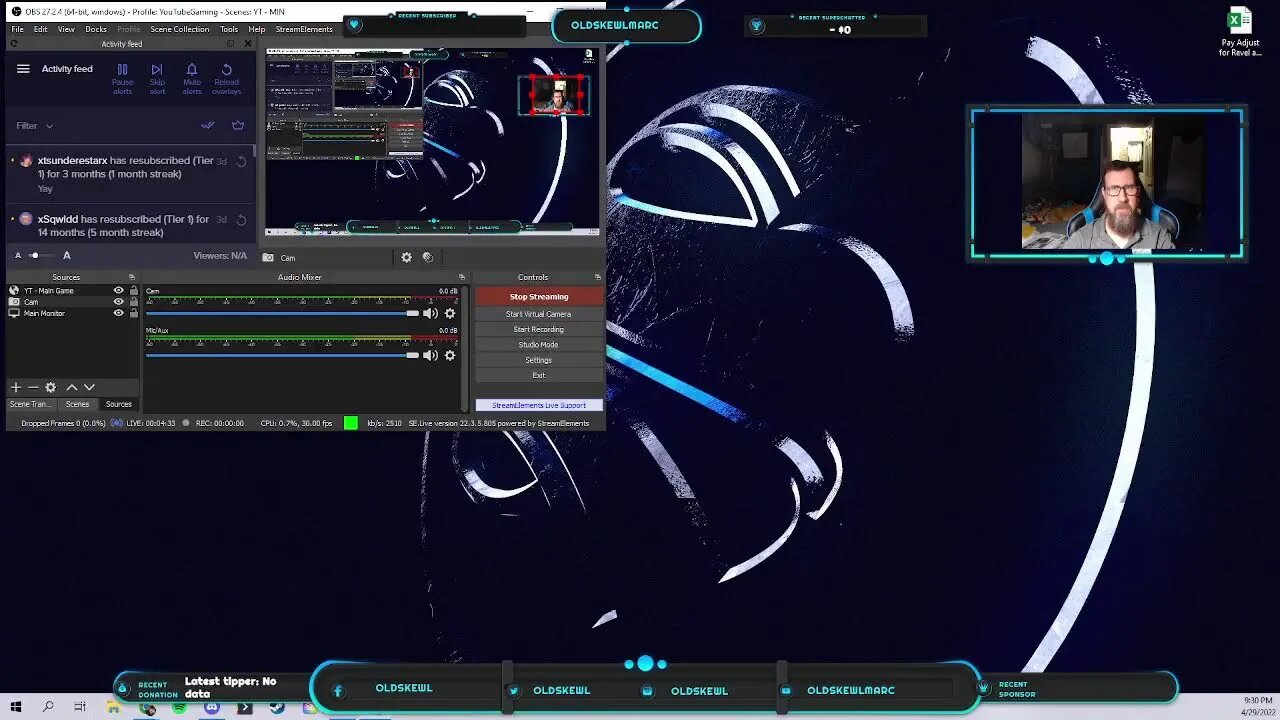
Task: Open StreamElements Live Support link
Action: [x=539, y=405]
